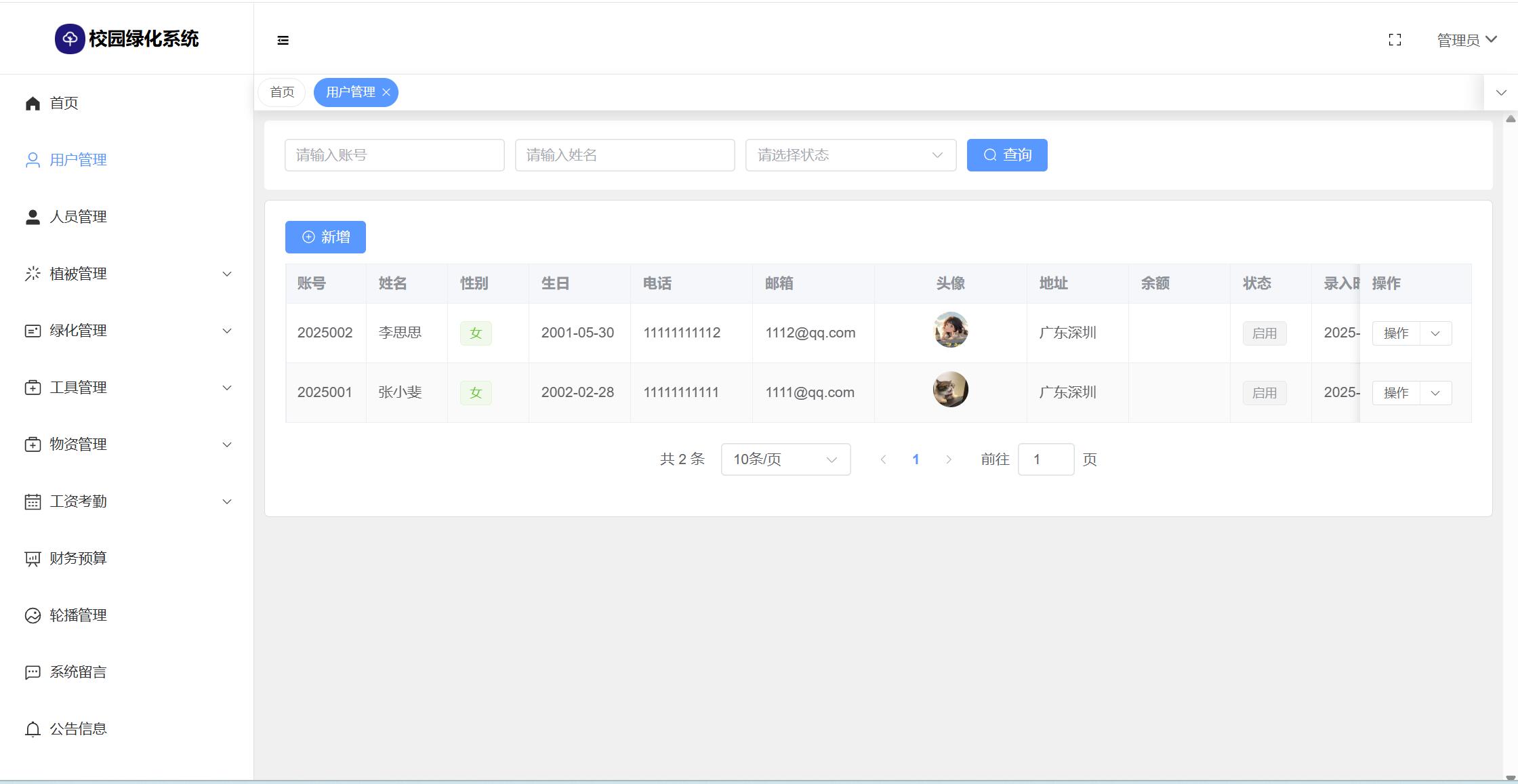This screenshot has width=1518, height=784.
Task: Open 操作 dropdown arrow for 李思思
Action: pyautogui.click(x=1435, y=333)
